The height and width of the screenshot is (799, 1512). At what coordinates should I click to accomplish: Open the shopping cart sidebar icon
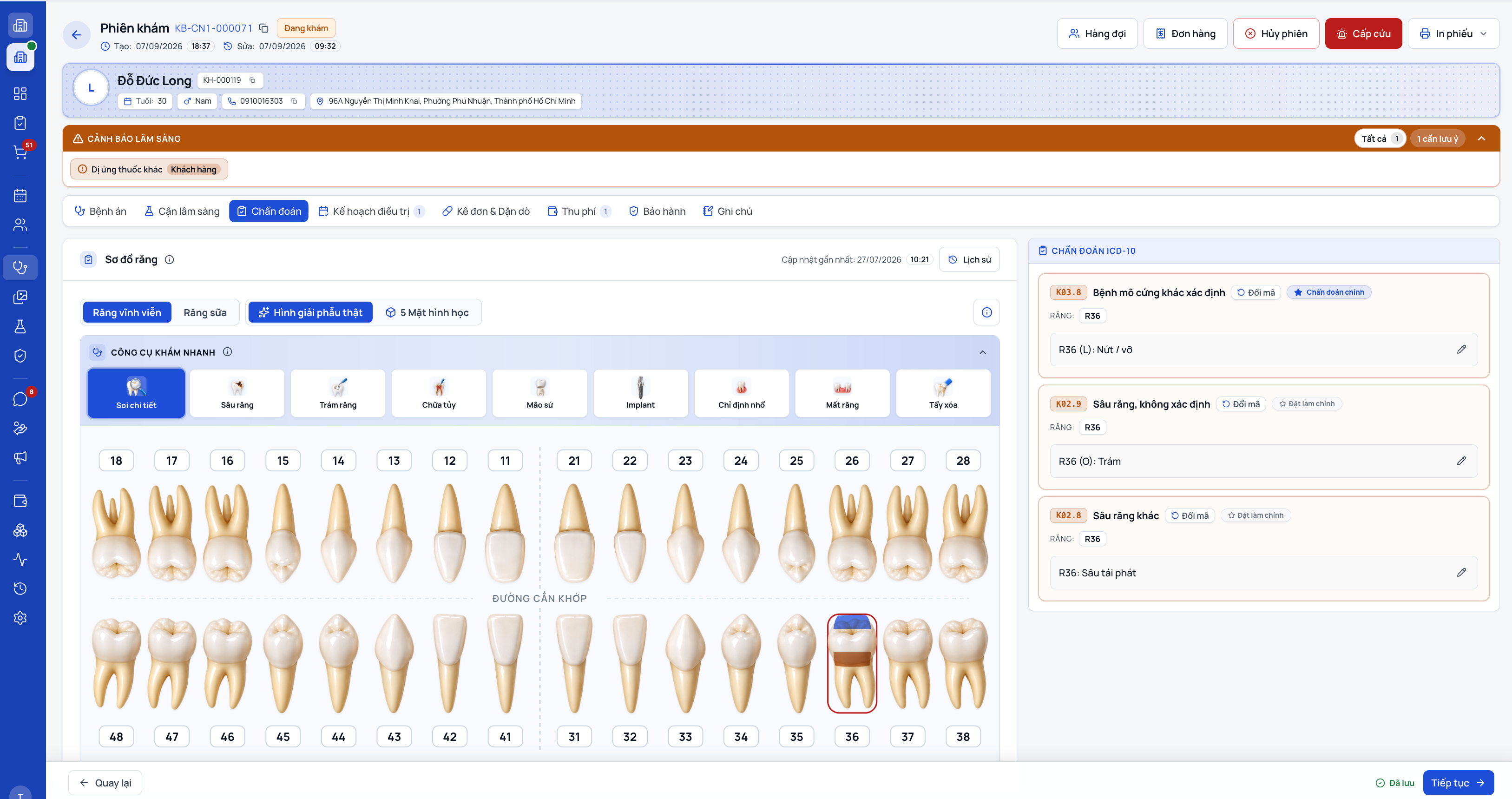[x=20, y=152]
